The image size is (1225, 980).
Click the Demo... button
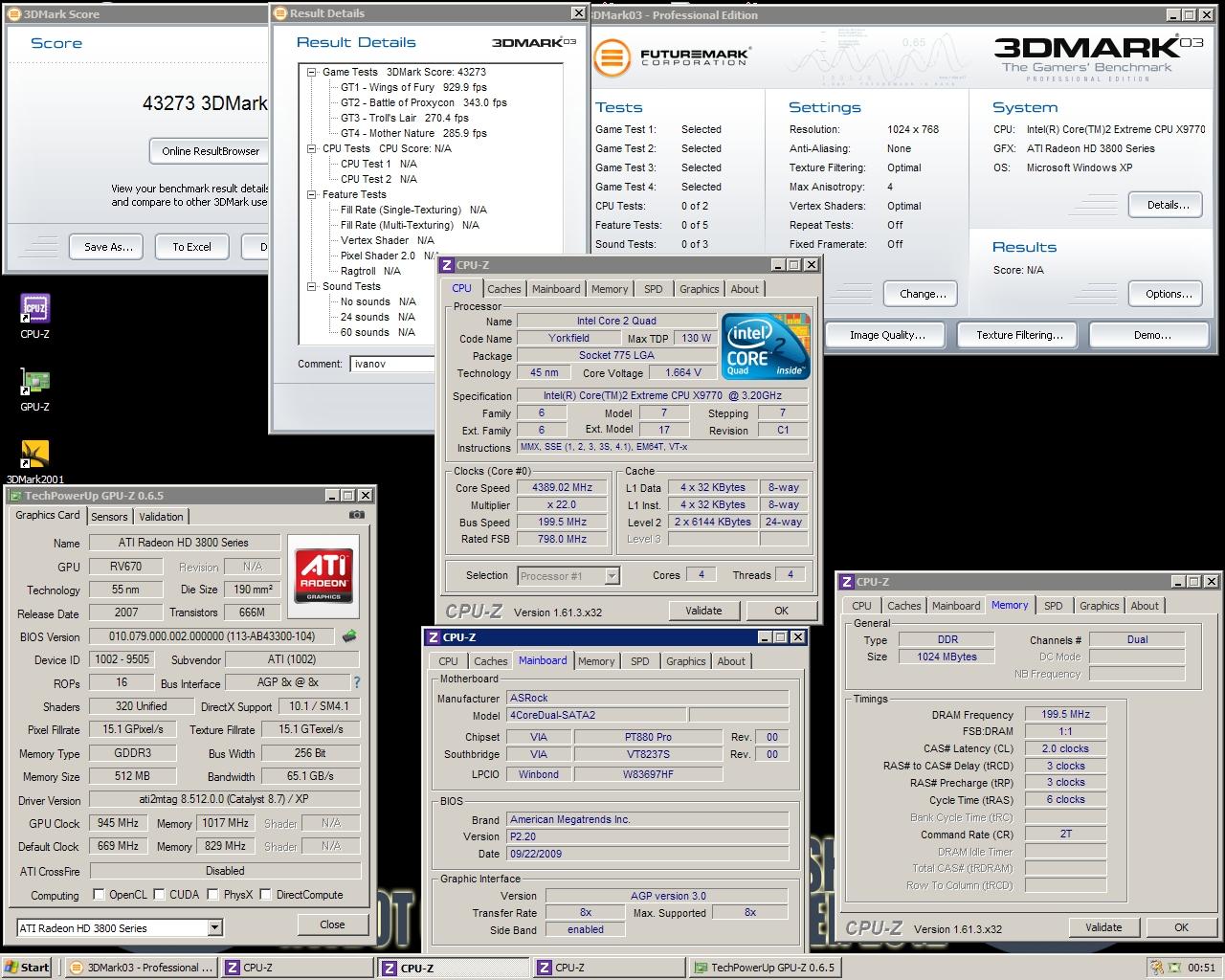1151,335
